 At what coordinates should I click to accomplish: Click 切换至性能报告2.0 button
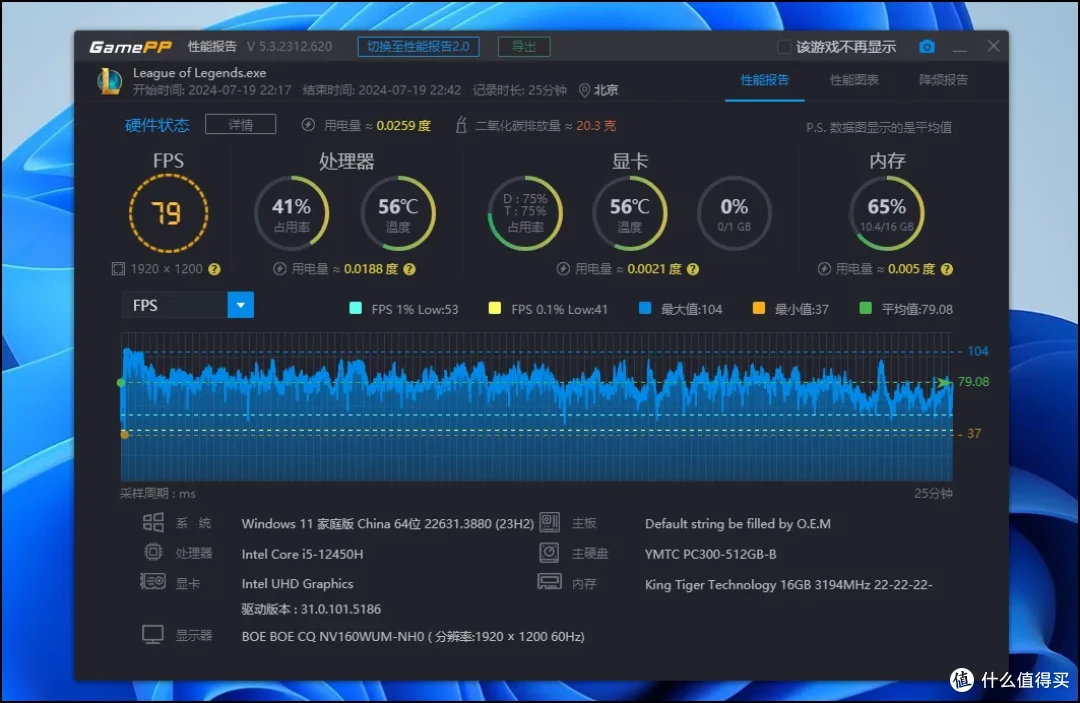coord(418,47)
